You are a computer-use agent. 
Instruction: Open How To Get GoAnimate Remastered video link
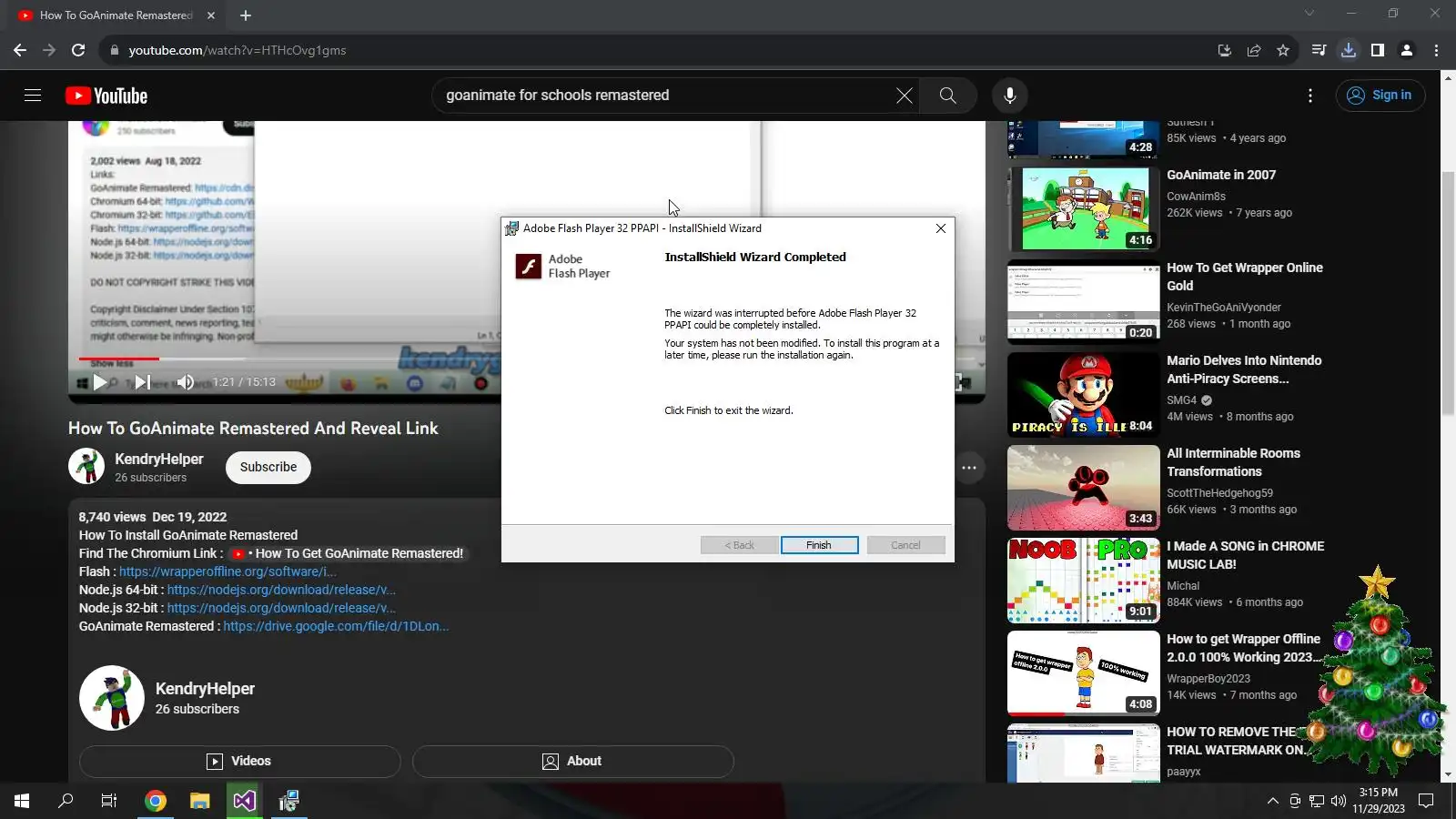(x=347, y=553)
